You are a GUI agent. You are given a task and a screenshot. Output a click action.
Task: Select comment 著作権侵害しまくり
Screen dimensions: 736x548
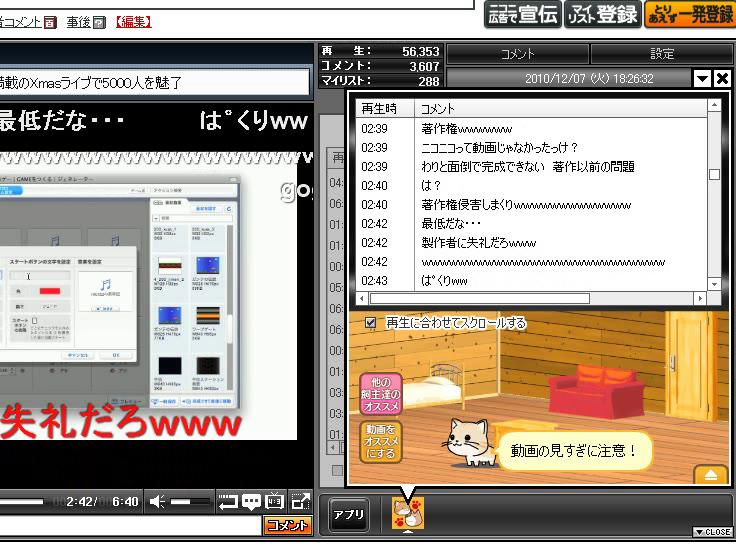[531, 205]
